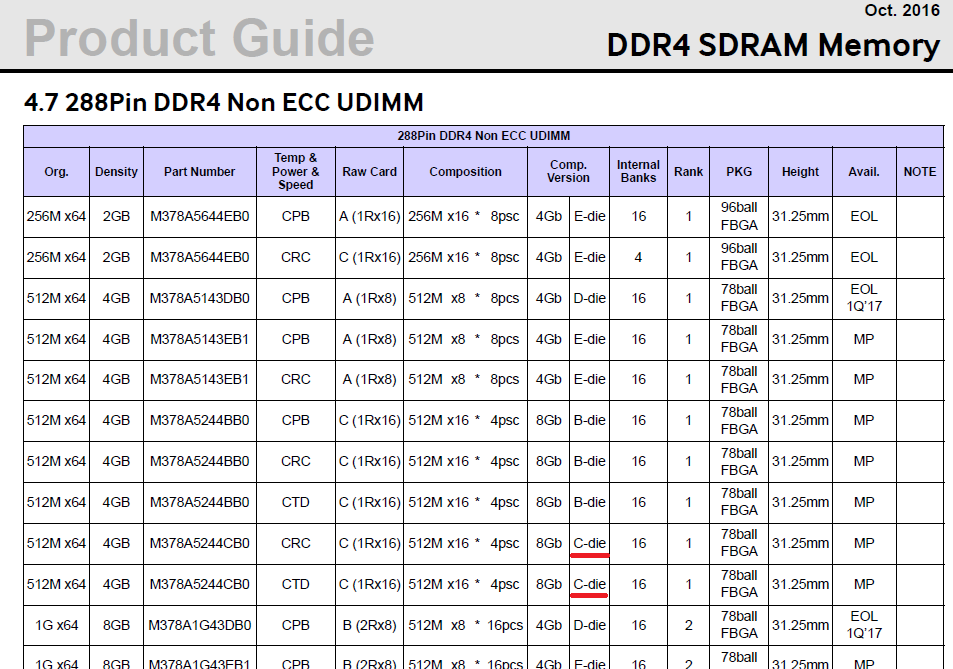Click 'EOL 1Q'17' in the M378A1G43DB0 row

click(x=864, y=625)
